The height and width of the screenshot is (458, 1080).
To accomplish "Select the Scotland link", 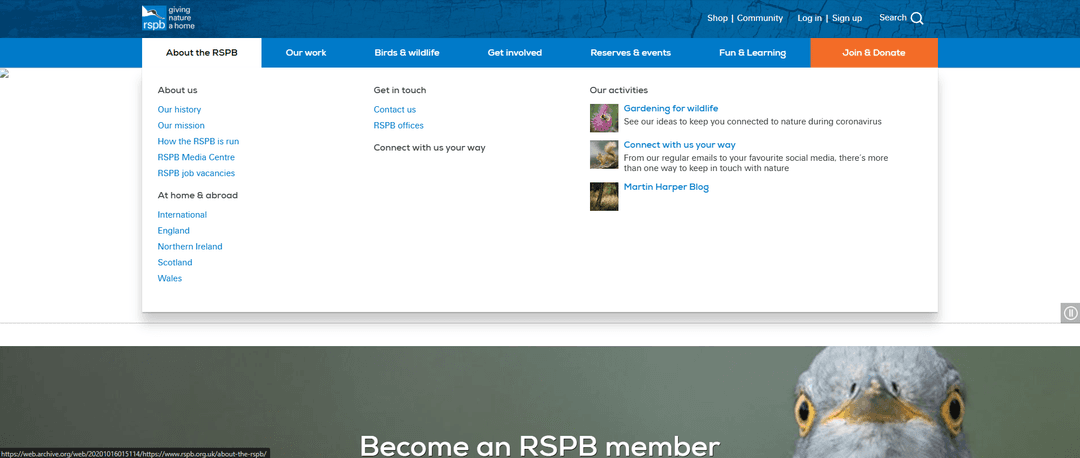I will tap(175, 262).
